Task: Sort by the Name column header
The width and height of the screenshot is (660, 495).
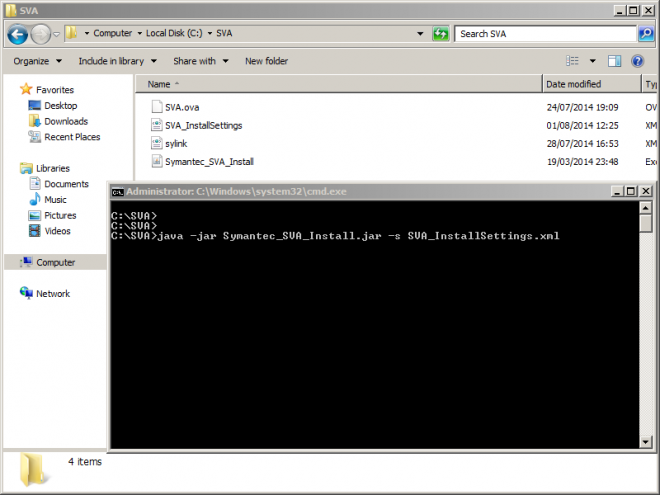Action: coord(339,84)
